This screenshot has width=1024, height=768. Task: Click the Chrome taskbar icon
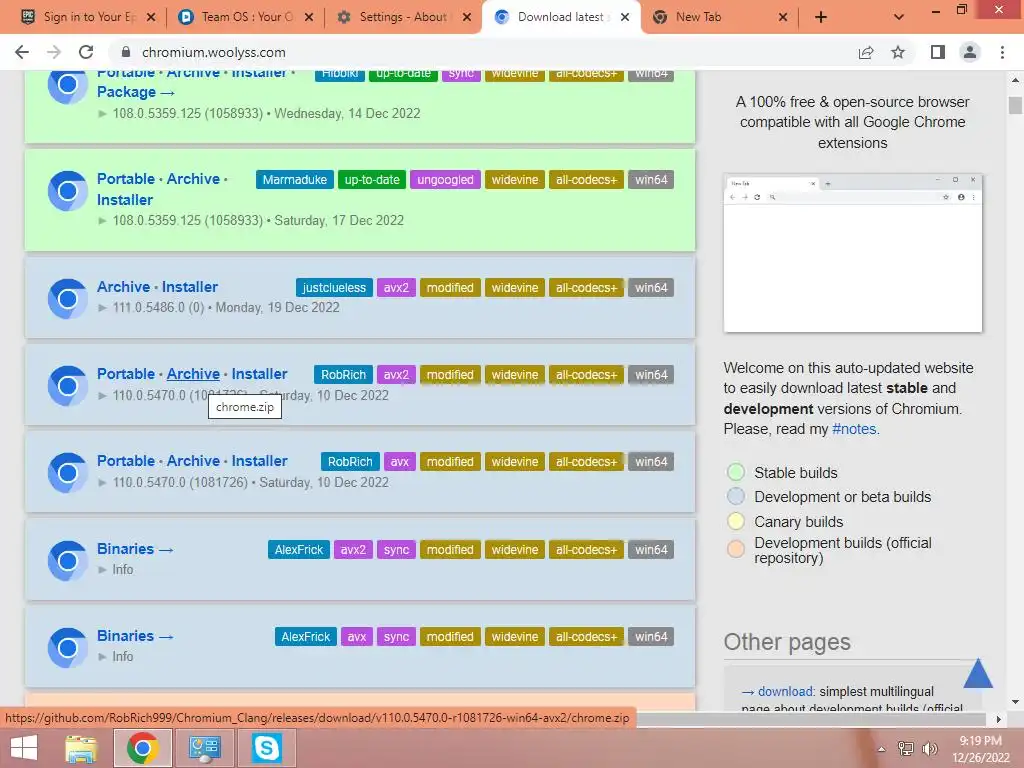click(142, 748)
